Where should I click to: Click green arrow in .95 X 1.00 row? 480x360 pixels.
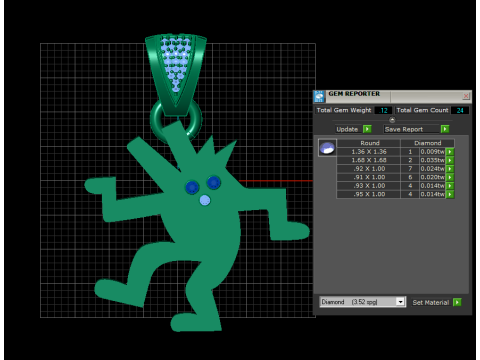pos(450,194)
